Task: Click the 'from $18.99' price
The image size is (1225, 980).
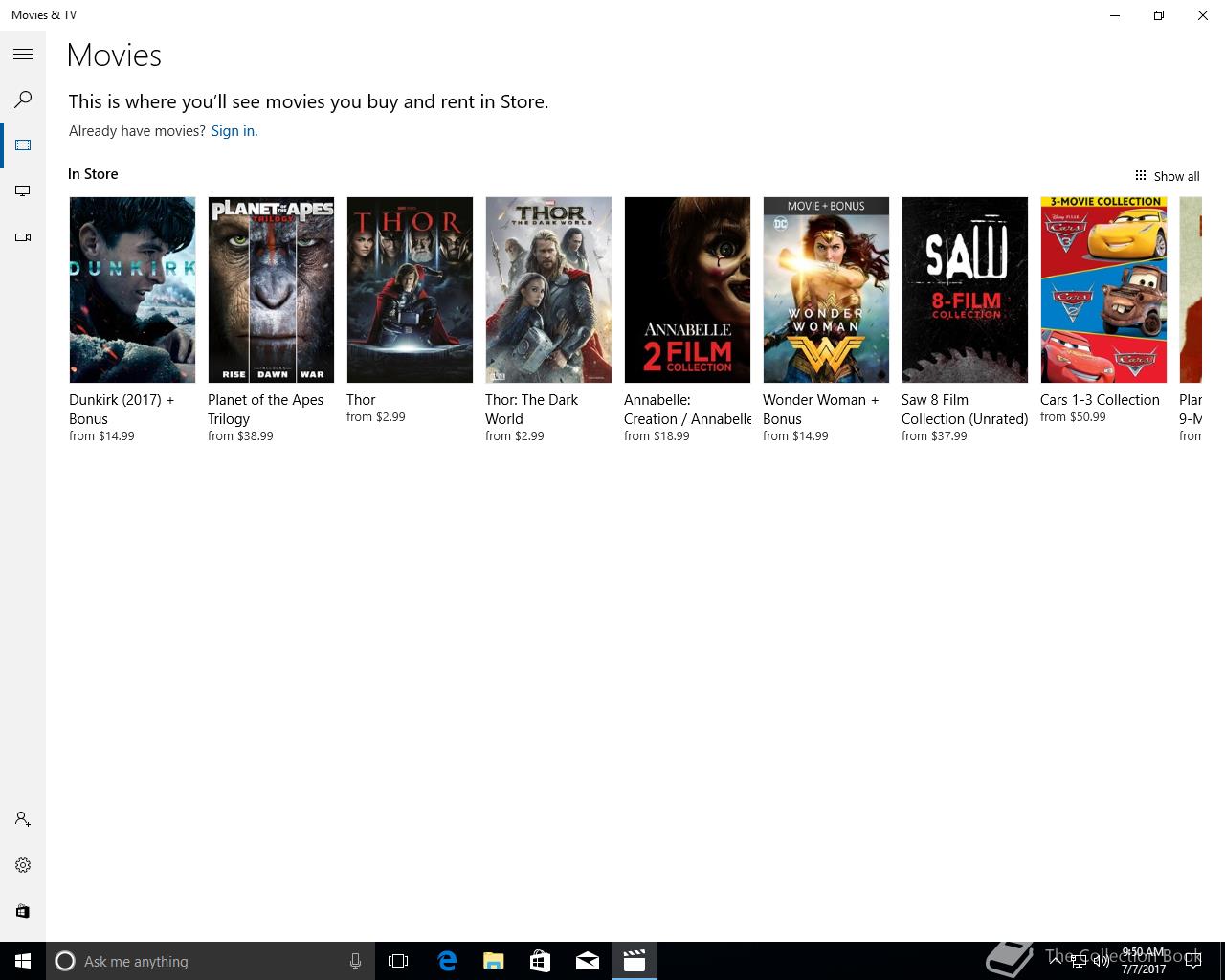Action: coord(657,436)
